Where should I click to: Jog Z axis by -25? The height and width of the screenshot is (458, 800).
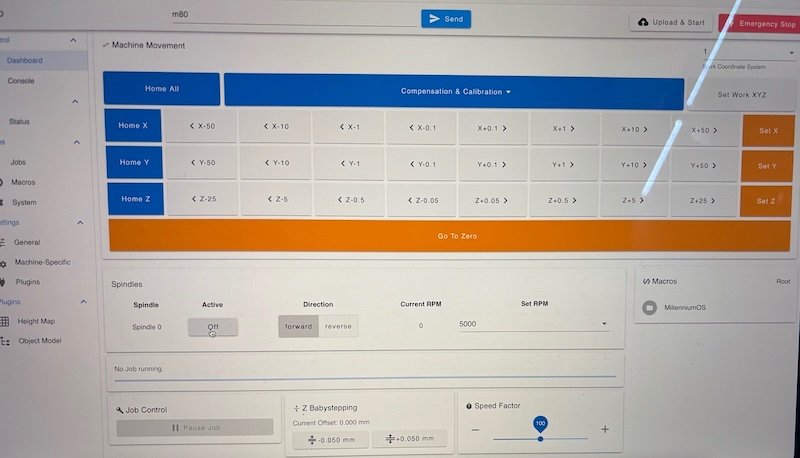click(204, 199)
